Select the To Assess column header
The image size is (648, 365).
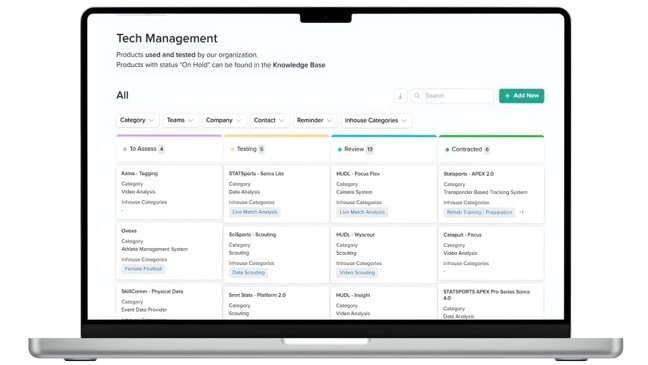point(169,149)
